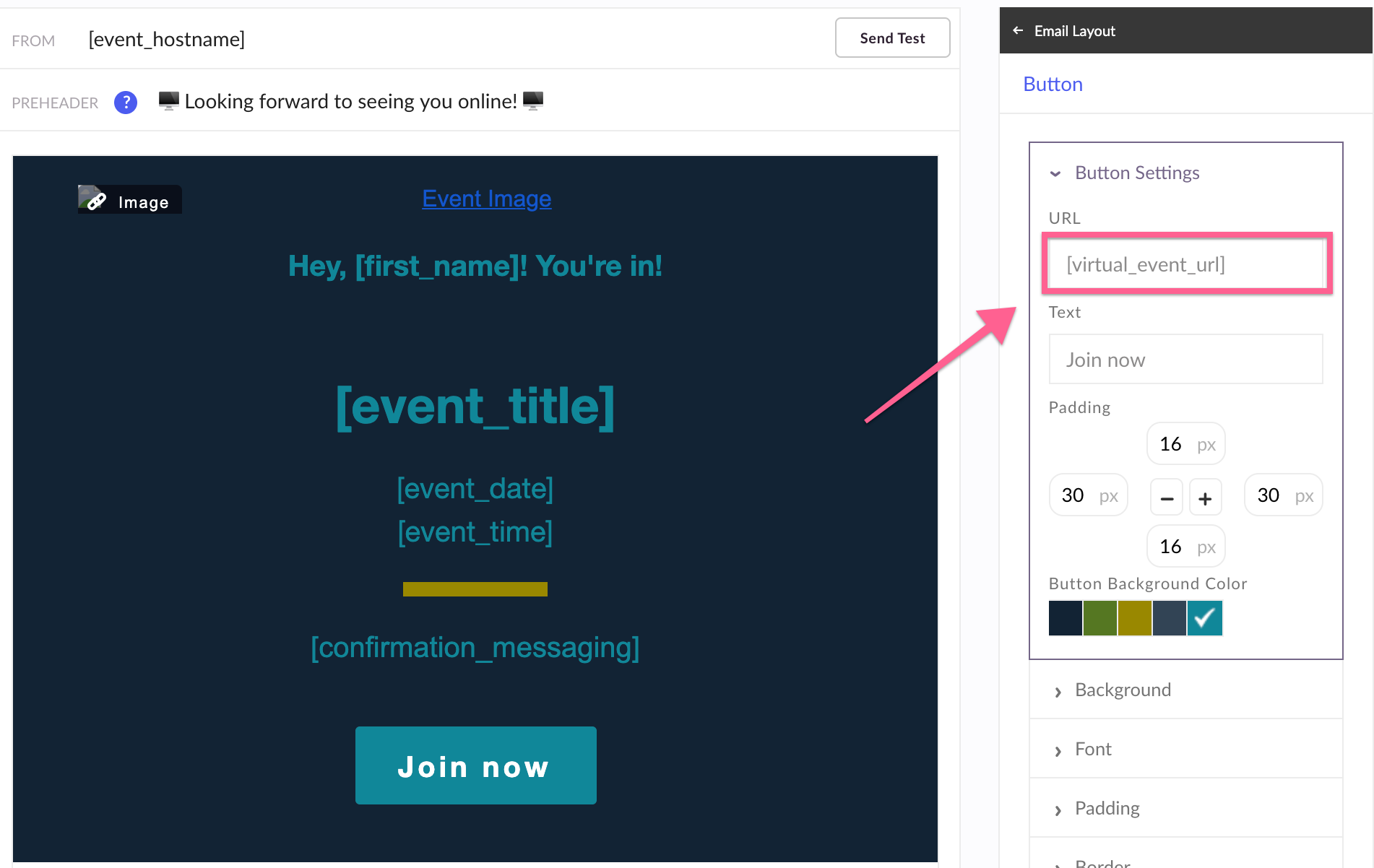This screenshot has width=1374, height=868.
Task: Increase padding with the plus button
Action: (x=1205, y=498)
